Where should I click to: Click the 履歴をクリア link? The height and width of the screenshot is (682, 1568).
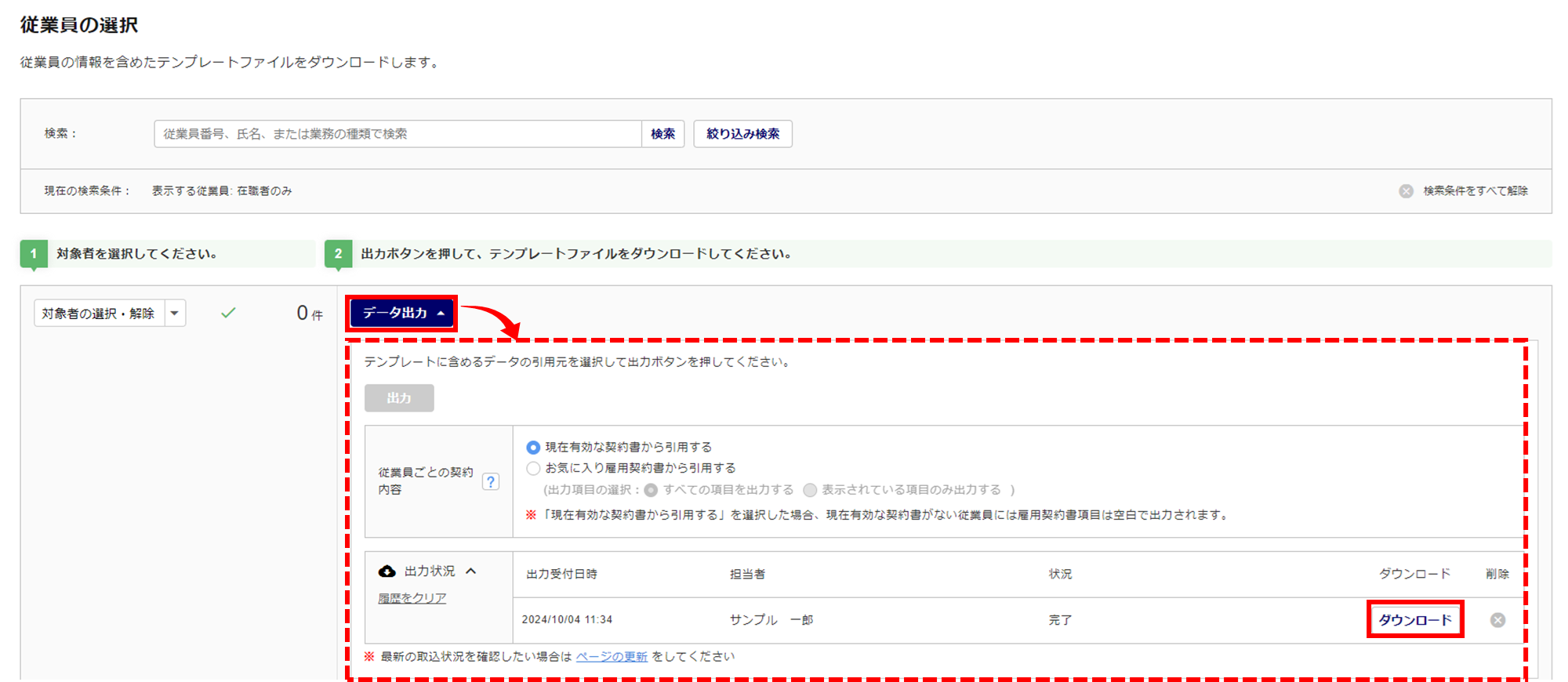point(412,598)
